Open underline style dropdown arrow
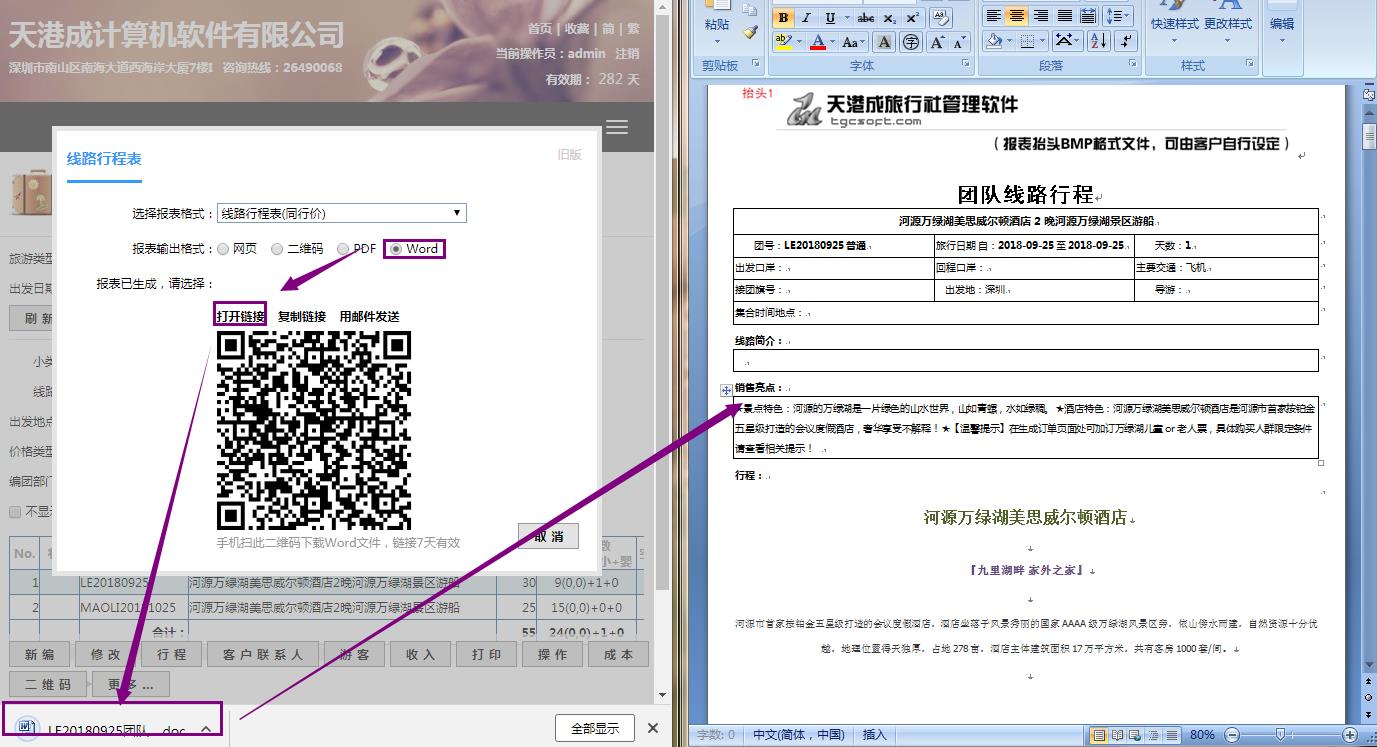 click(846, 18)
